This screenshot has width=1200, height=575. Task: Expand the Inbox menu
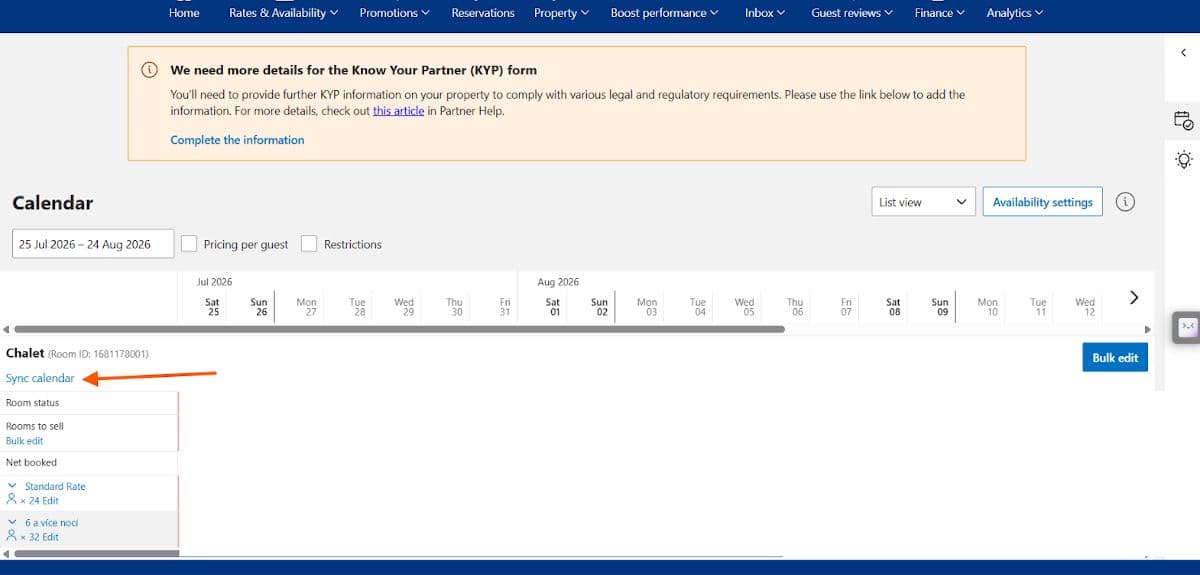point(765,13)
